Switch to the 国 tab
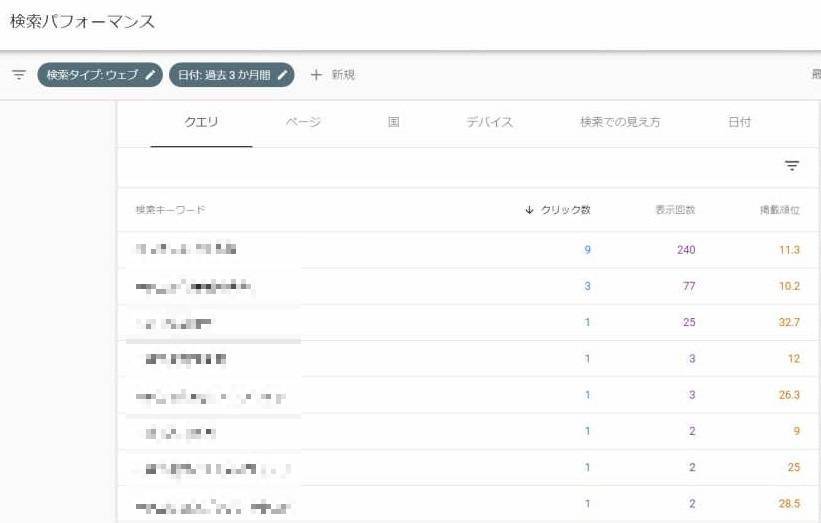 394,123
